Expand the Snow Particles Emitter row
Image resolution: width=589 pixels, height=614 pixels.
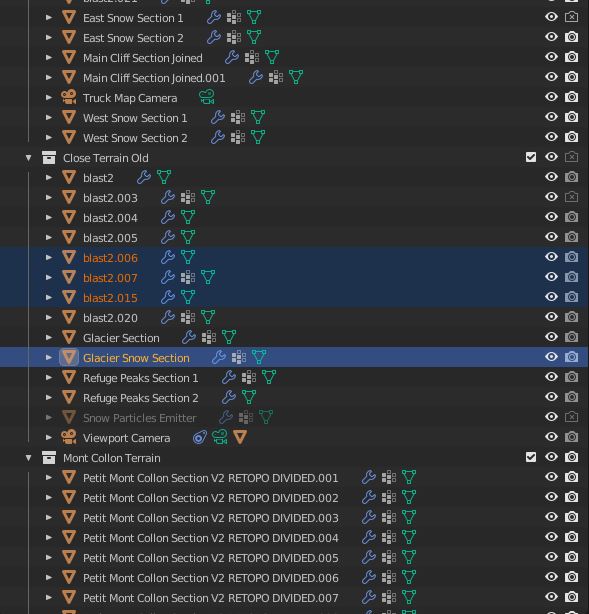click(49, 417)
